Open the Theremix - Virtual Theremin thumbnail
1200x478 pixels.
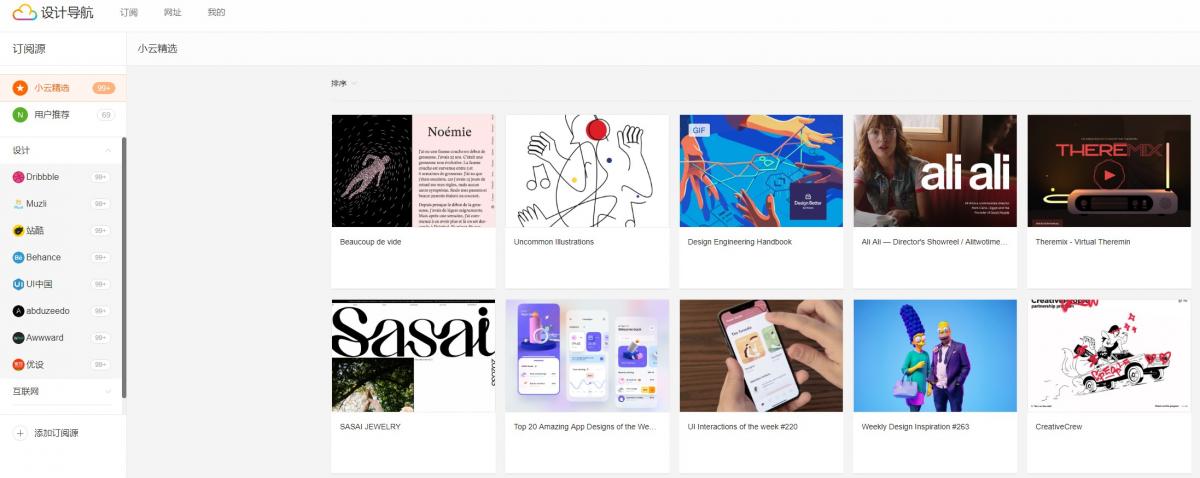click(x=1109, y=171)
